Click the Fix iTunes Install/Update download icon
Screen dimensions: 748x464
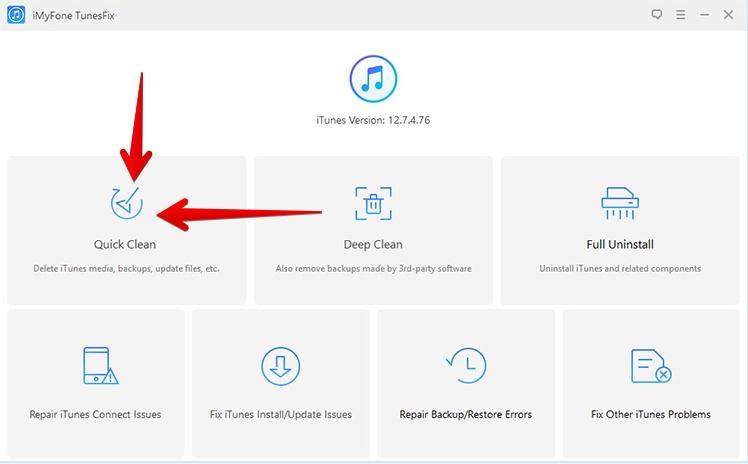(280, 366)
